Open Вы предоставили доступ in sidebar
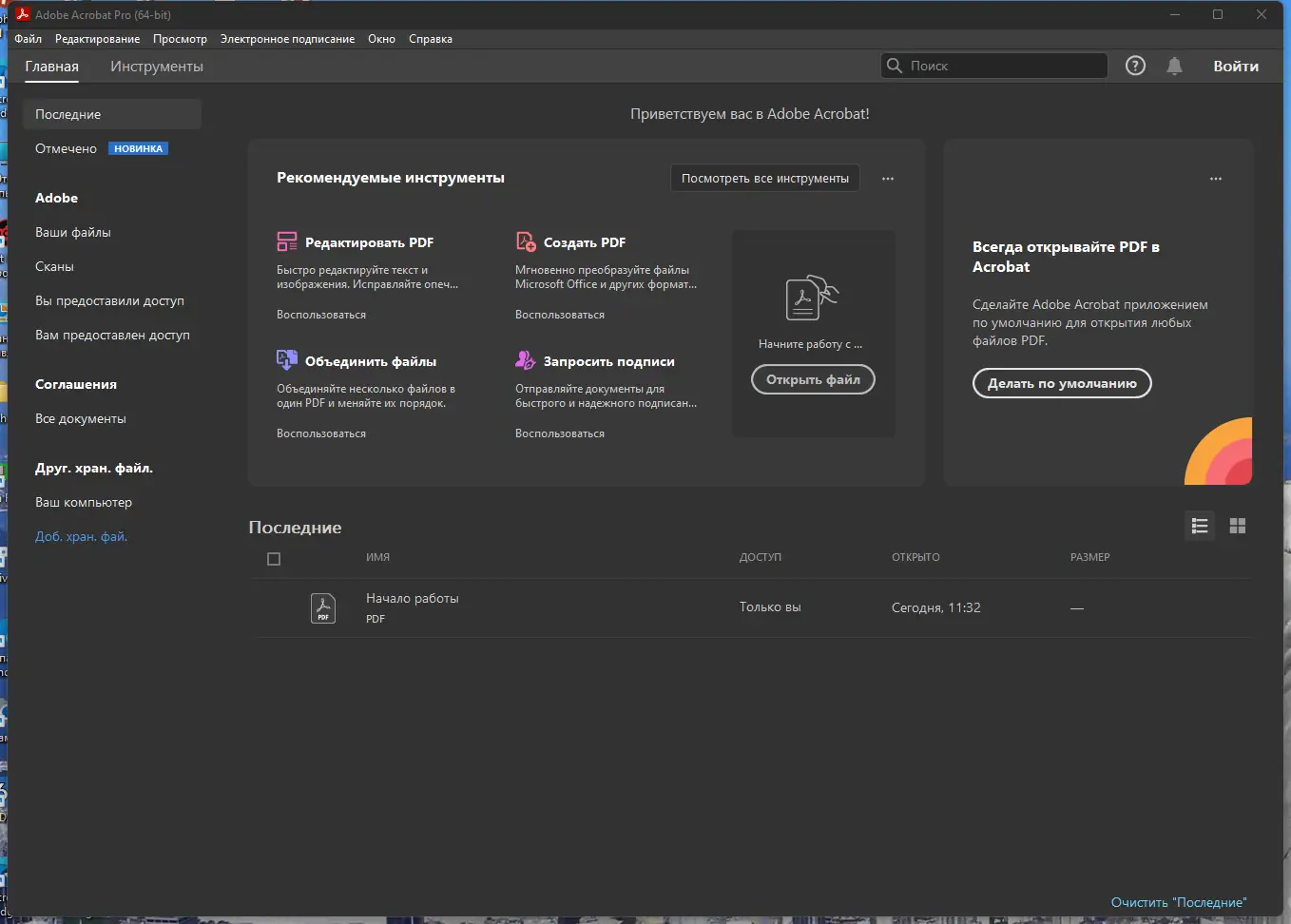1291x924 pixels. coord(109,300)
